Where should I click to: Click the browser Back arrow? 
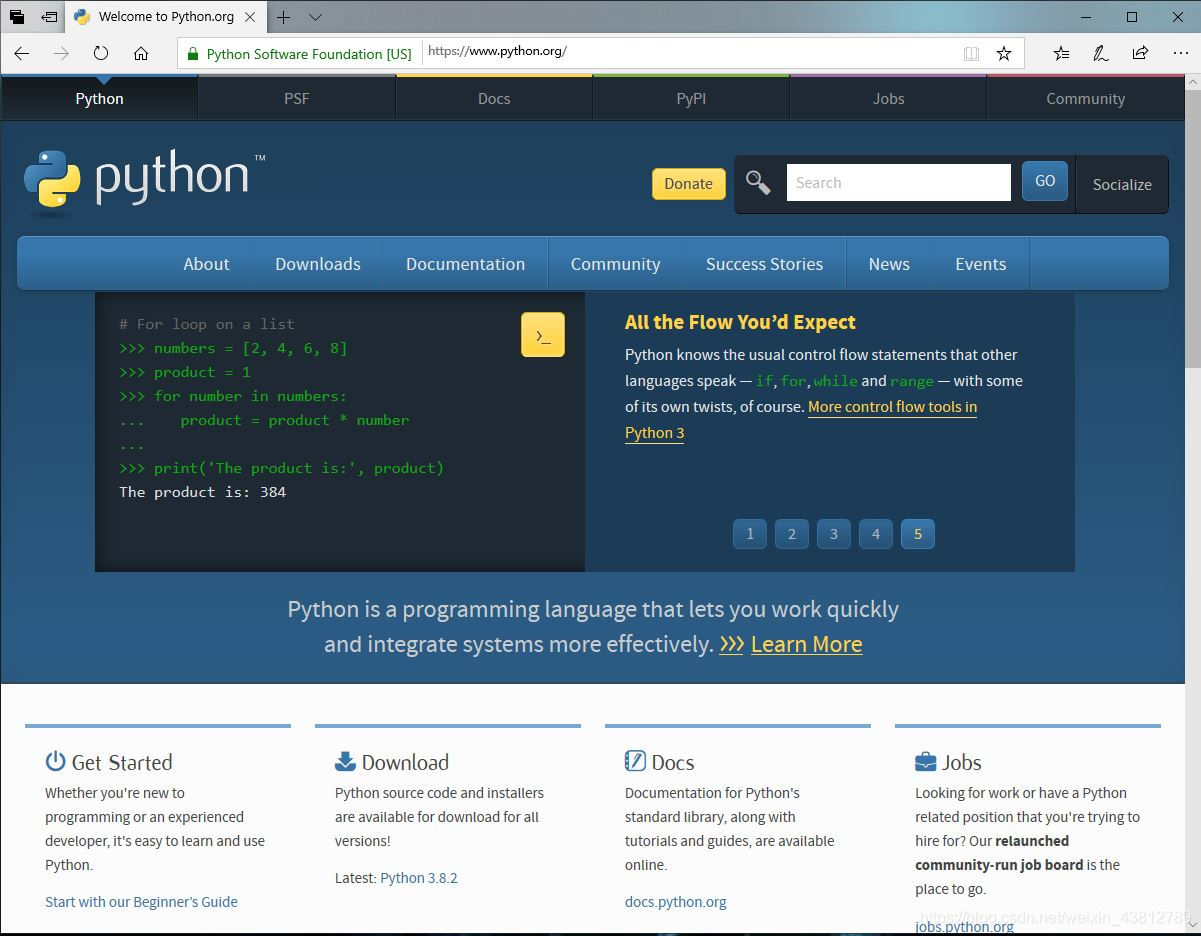(x=22, y=53)
